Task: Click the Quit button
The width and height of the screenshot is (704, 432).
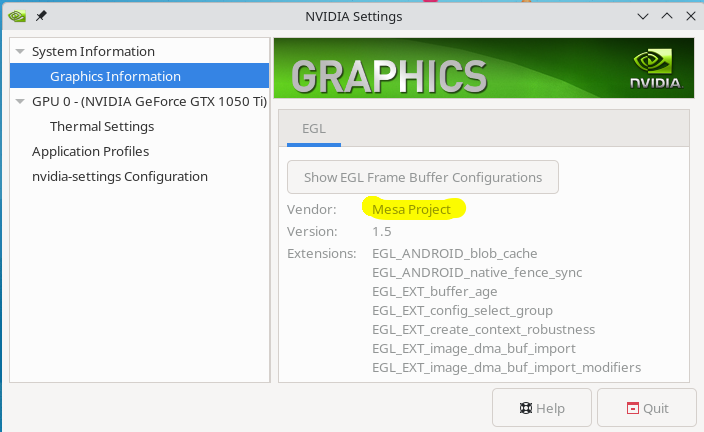Action: 647,408
